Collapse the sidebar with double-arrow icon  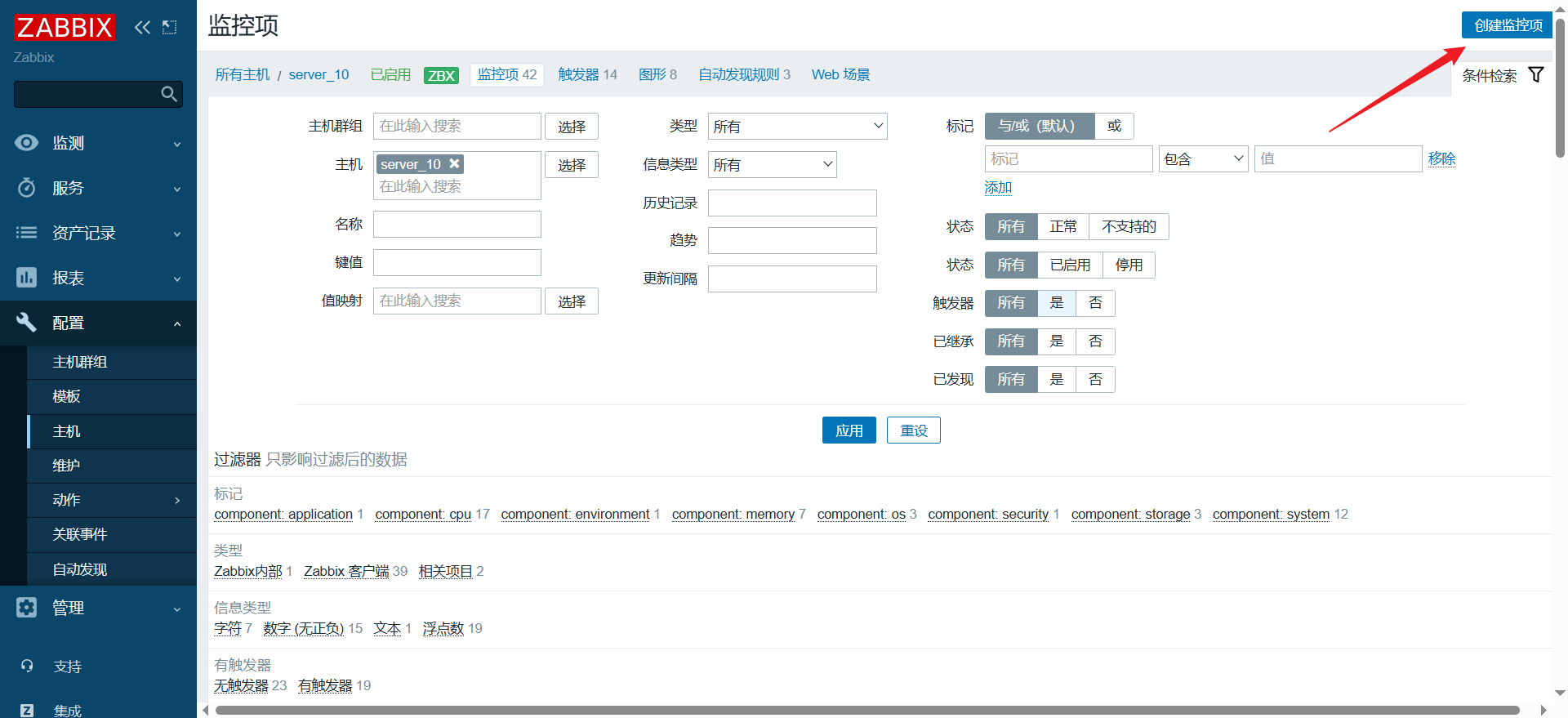142,27
